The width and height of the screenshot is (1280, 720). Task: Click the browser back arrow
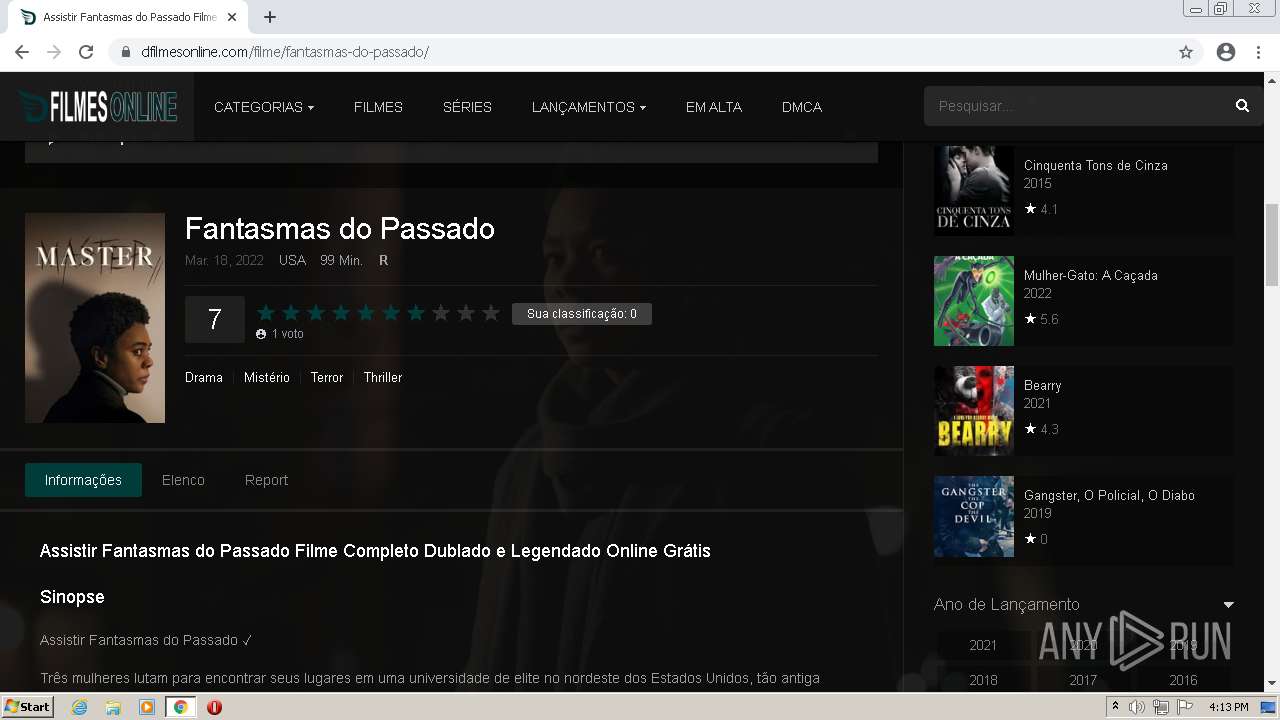(x=22, y=52)
